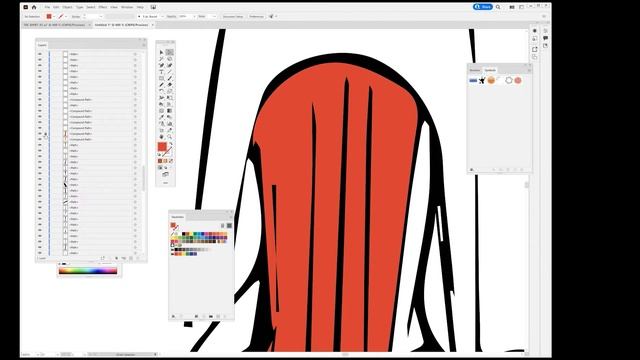Switch to first document tab
Viewport: 640px width, 360px height.
pos(55,25)
